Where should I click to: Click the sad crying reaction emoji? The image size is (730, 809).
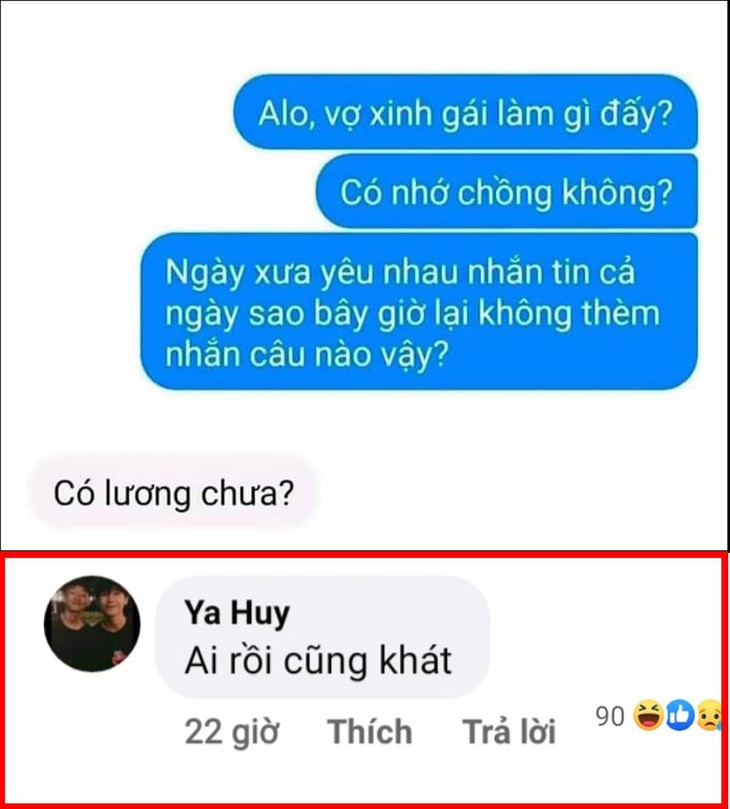pyautogui.click(x=709, y=716)
